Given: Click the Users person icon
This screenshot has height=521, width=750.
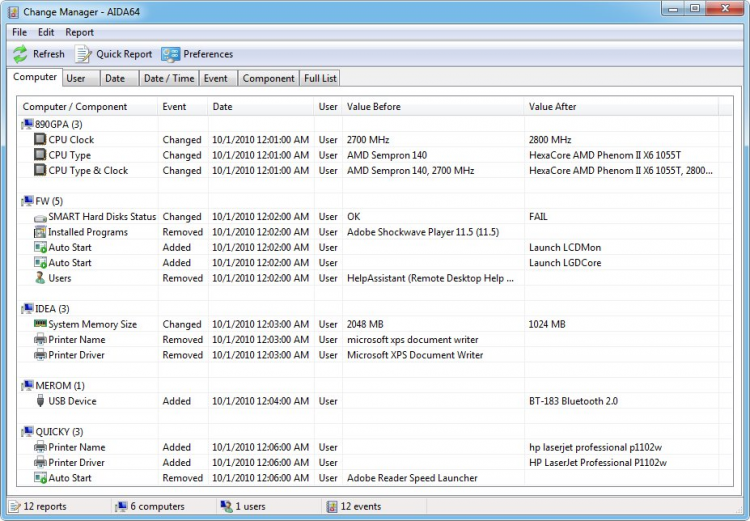Looking at the screenshot, I should [x=40, y=277].
